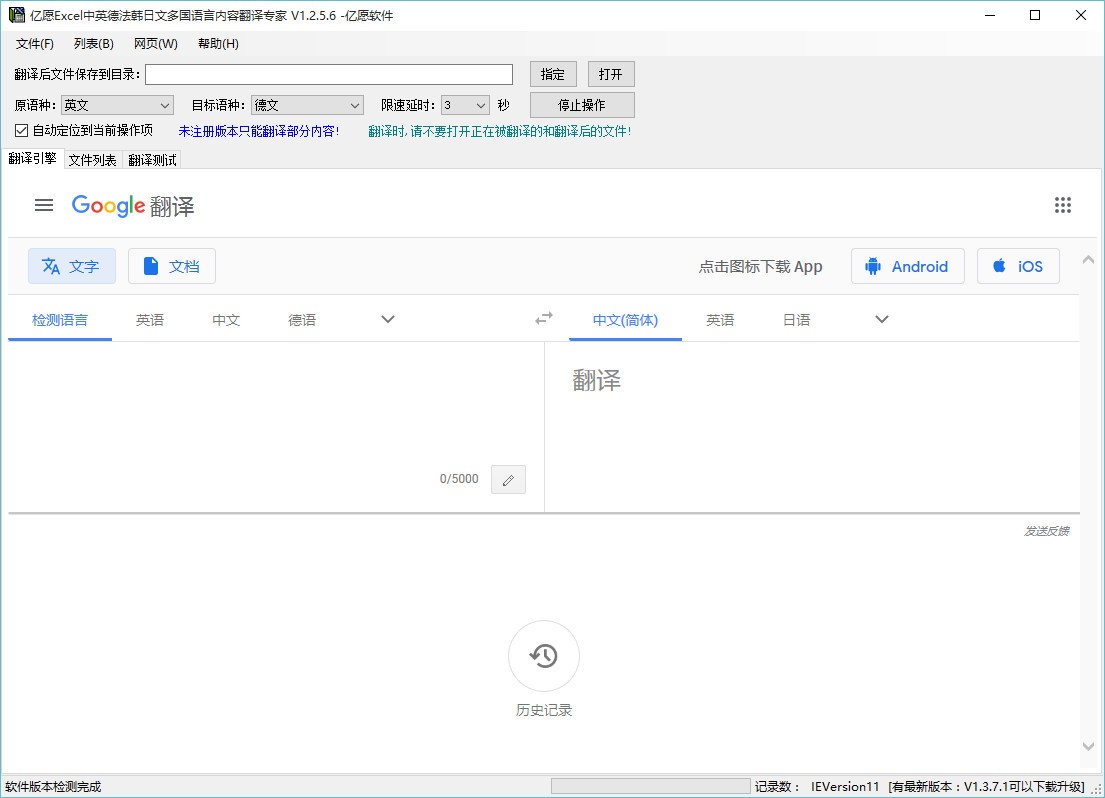Click the 记录数 status label
This screenshot has width=1105, height=798.
tap(777, 787)
